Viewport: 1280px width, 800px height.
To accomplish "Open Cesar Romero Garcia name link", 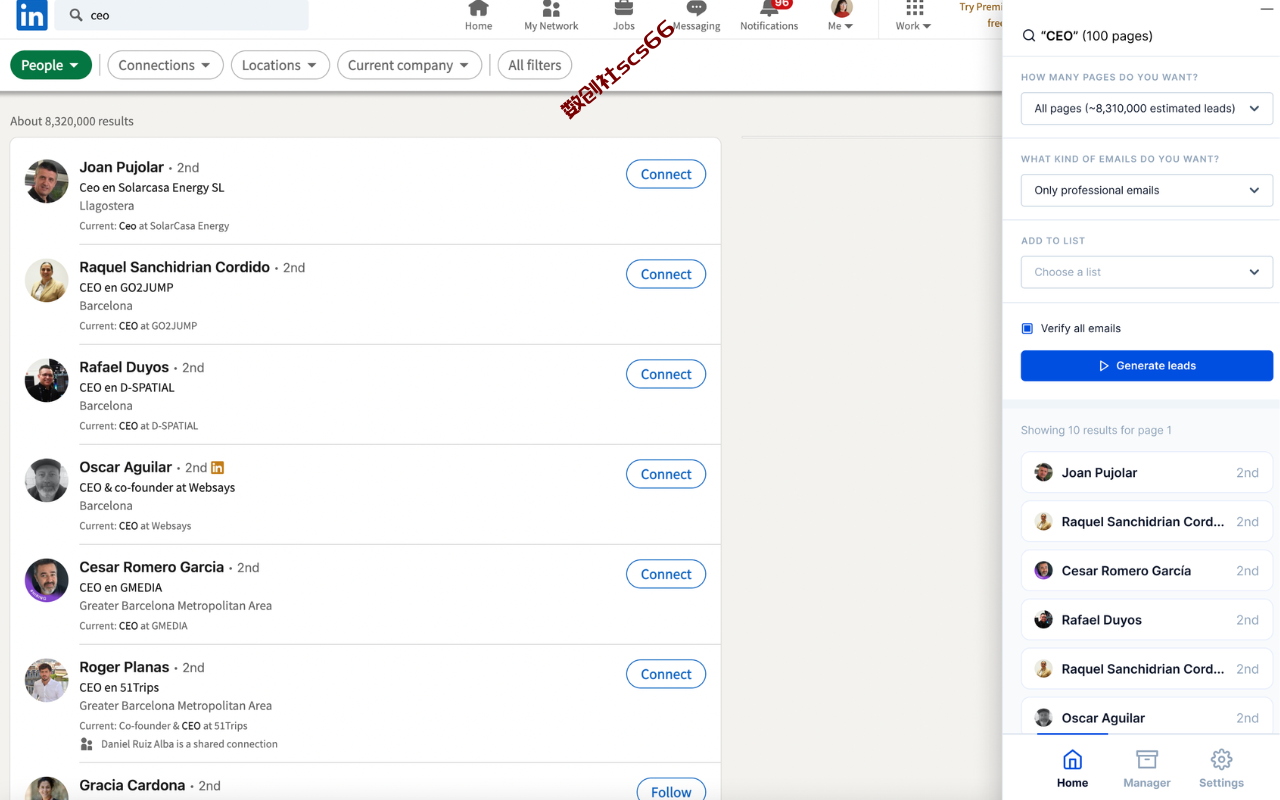I will 152,567.
